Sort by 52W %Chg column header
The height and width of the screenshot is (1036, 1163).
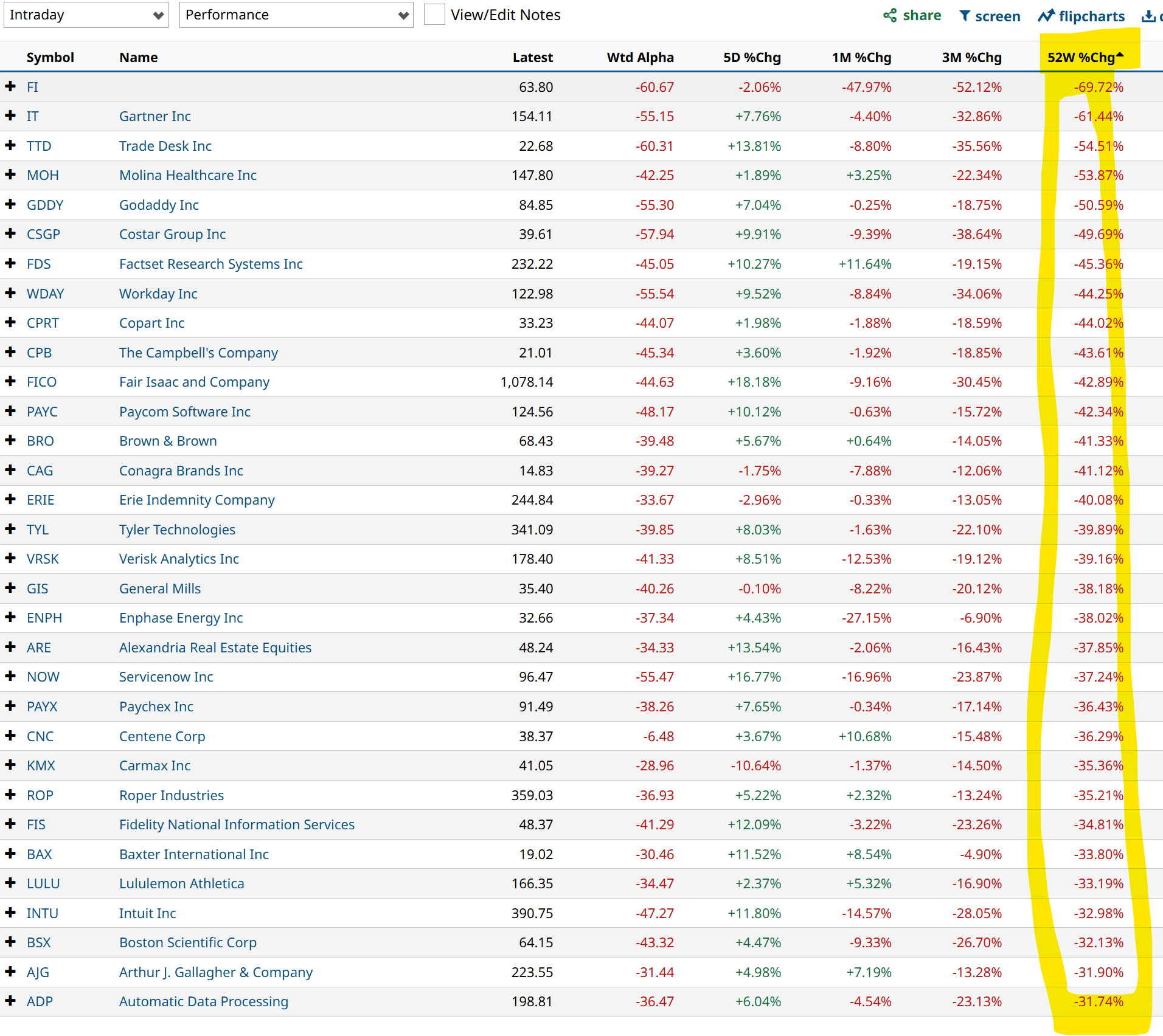point(1081,57)
